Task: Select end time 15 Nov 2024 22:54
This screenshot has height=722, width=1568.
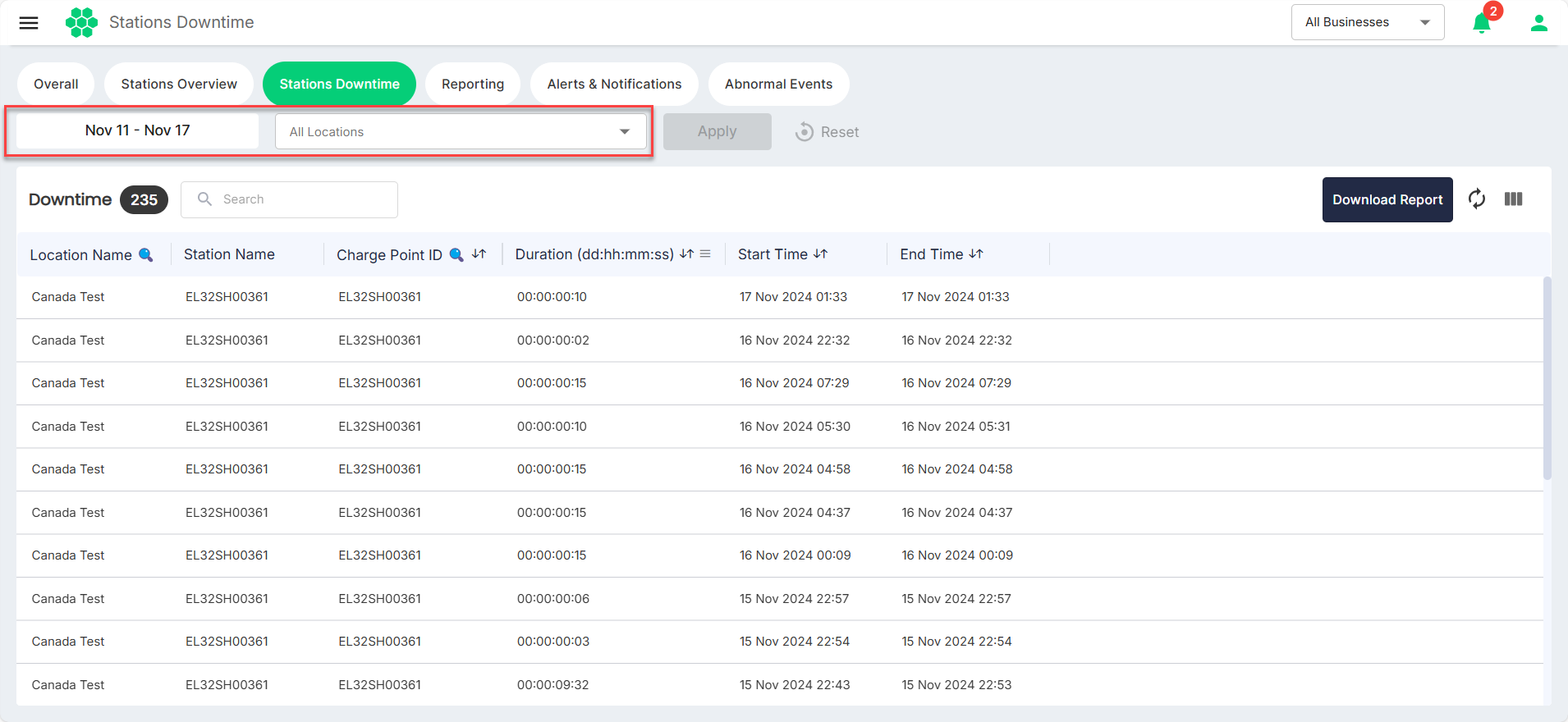Action: click(x=956, y=642)
